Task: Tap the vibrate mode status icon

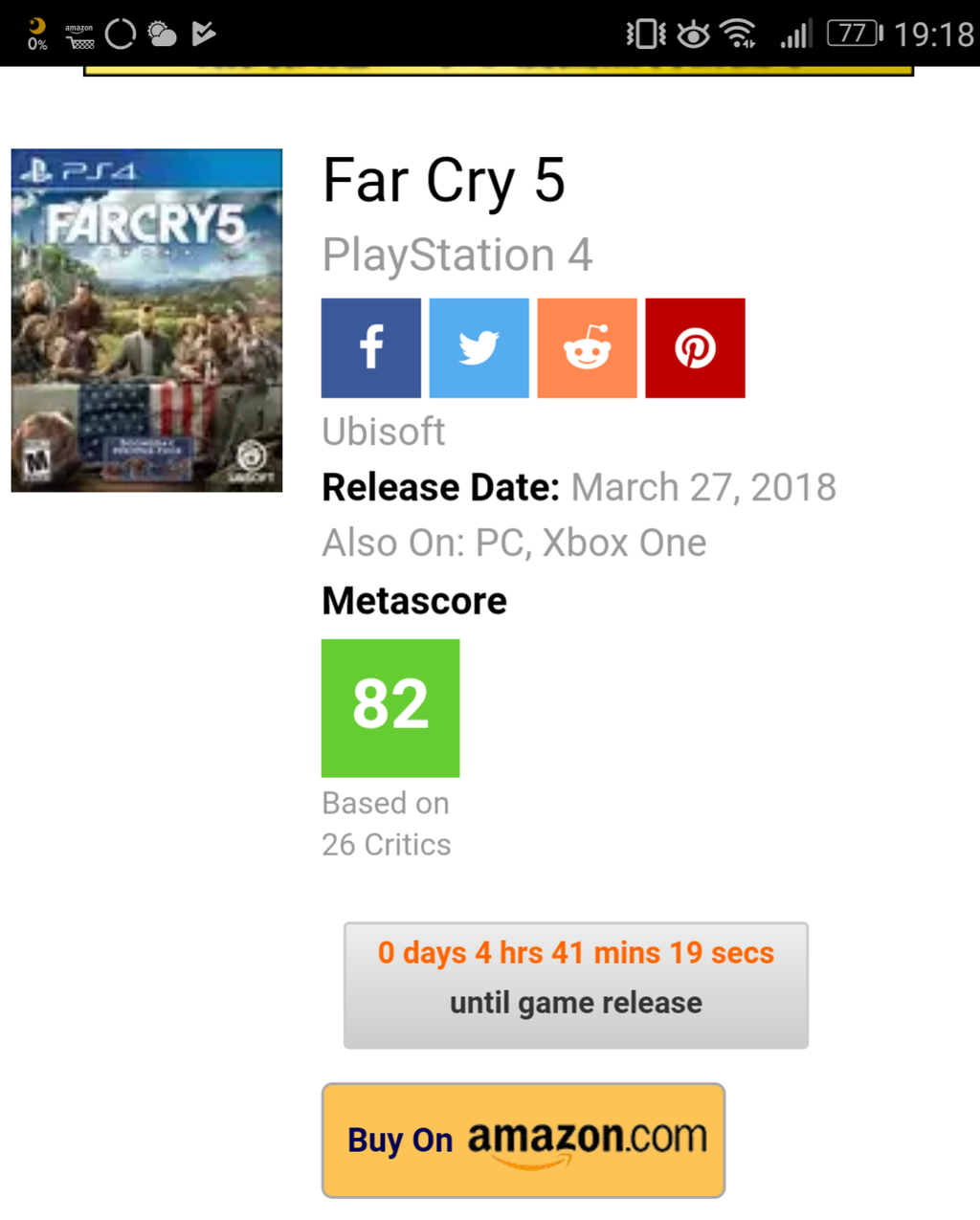Action: 646,34
